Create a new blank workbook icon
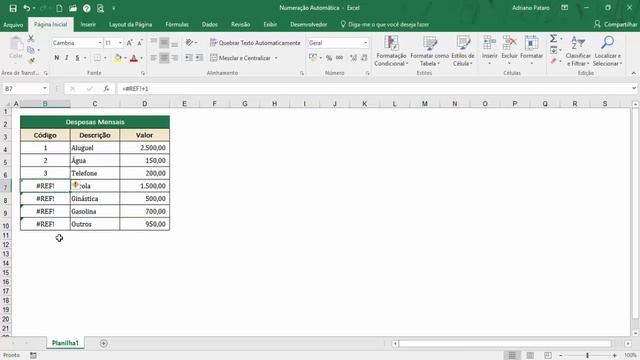 [x=59, y=8]
